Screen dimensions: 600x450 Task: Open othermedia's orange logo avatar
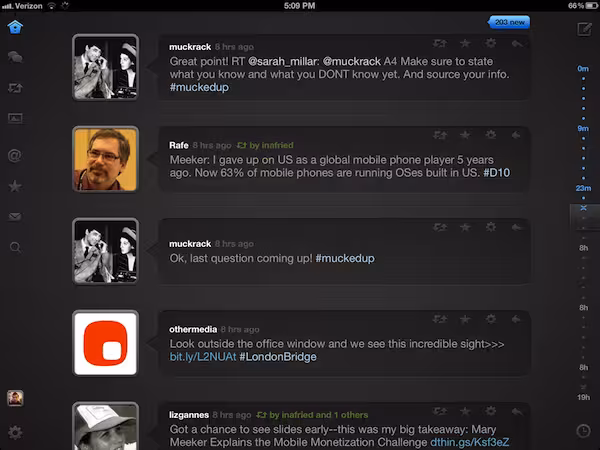tap(105, 343)
